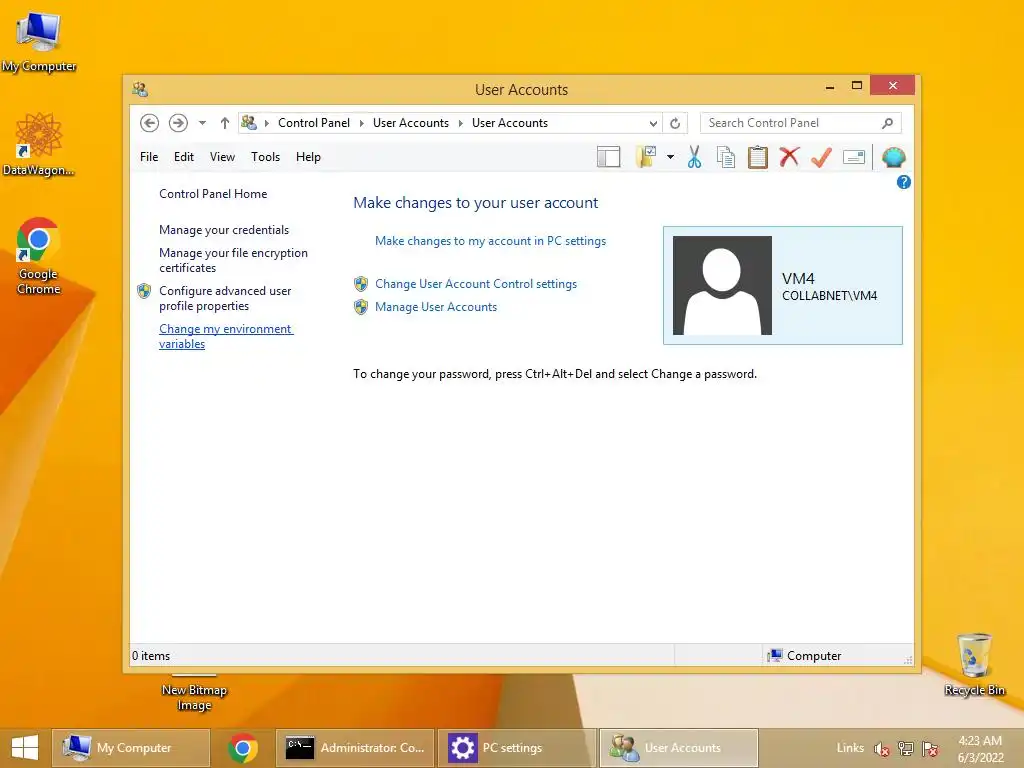This screenshot has height=768, width=1024.
Task: Select the Google Chrome desktop shortcut
Action: 39,256
